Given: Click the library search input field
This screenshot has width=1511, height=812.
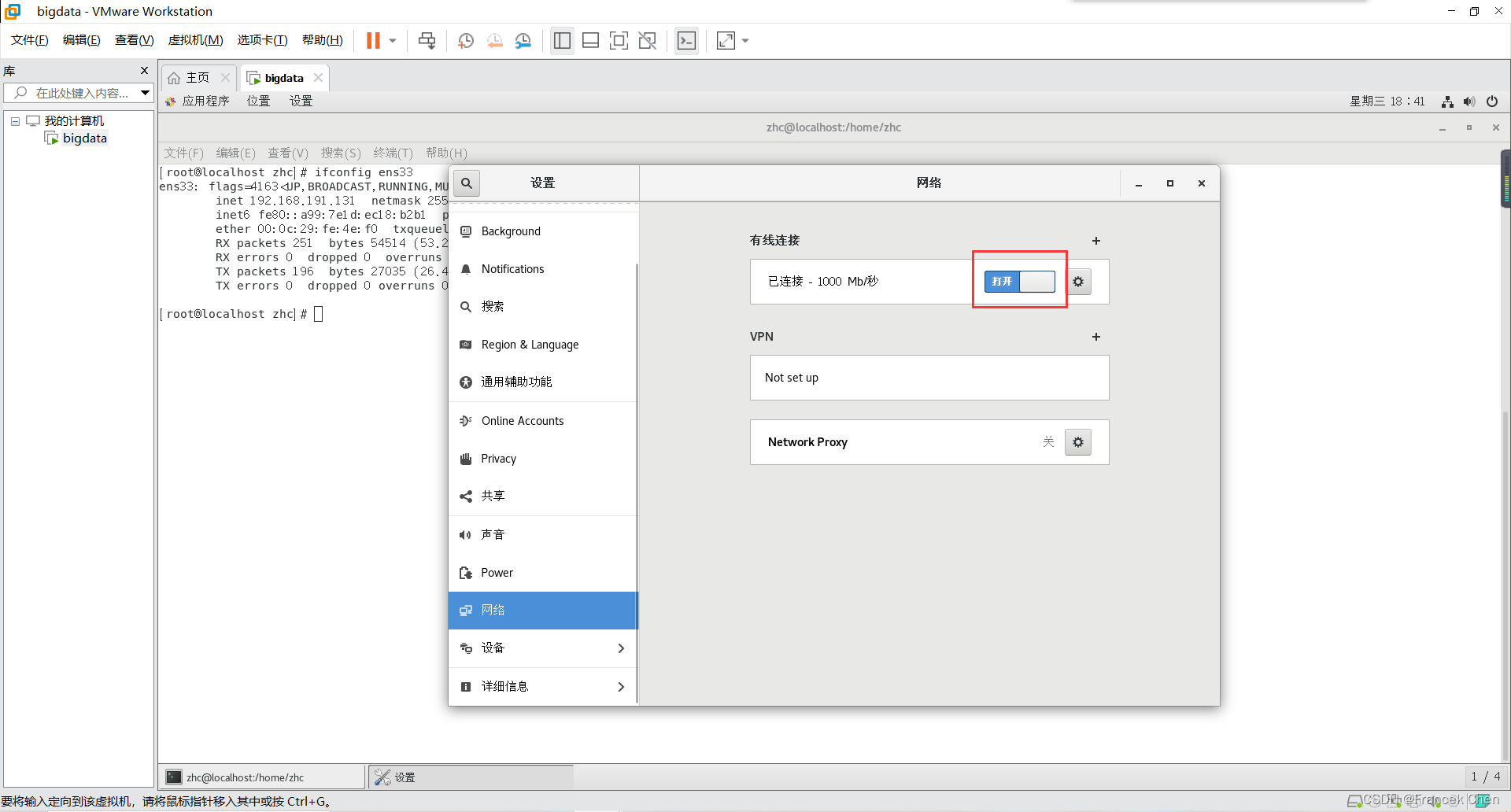Looking at the screenshot, I should click(72, 93).
